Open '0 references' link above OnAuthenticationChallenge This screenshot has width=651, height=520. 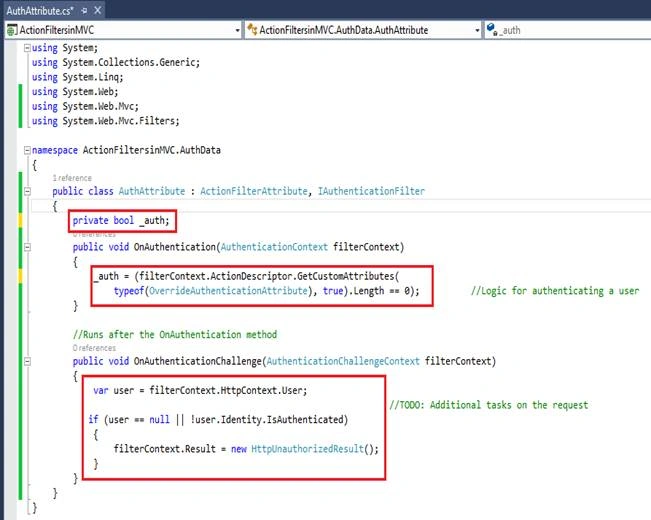pos(94,348)
